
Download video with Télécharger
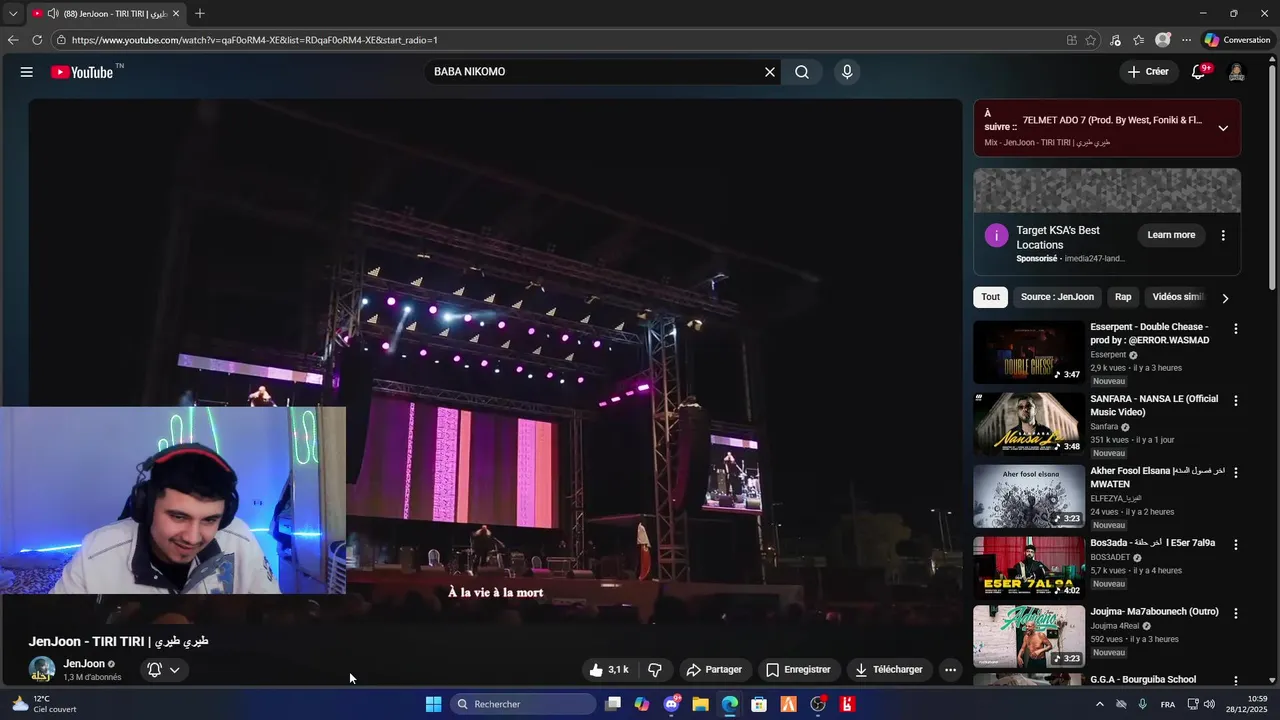[889, 670]
